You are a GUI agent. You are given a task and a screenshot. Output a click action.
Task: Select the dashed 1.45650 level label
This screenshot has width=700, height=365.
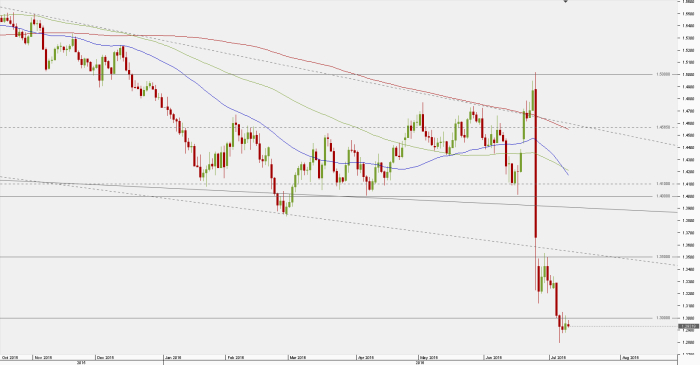[663, 127]
